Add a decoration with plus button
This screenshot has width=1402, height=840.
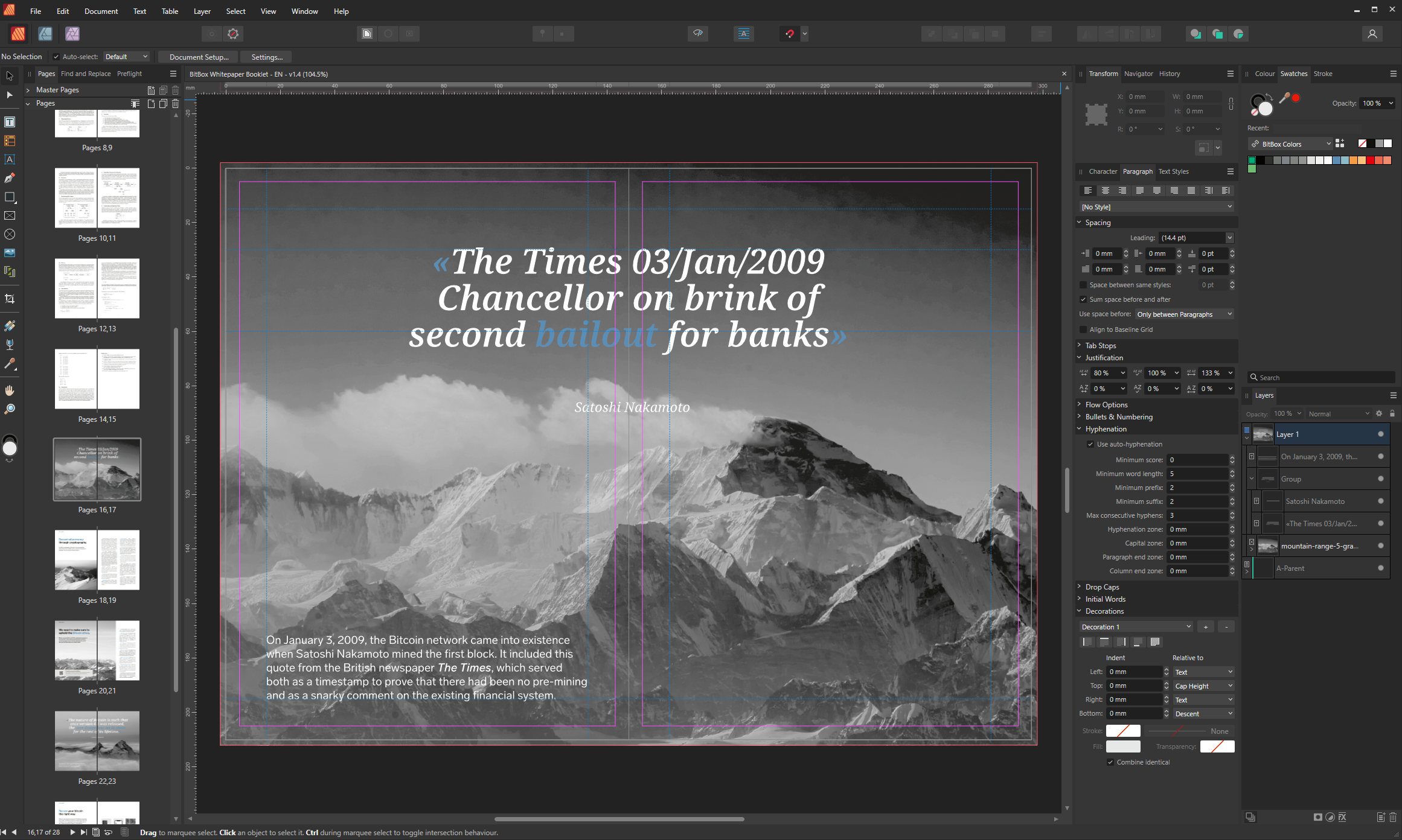[x=1205, y=627]
